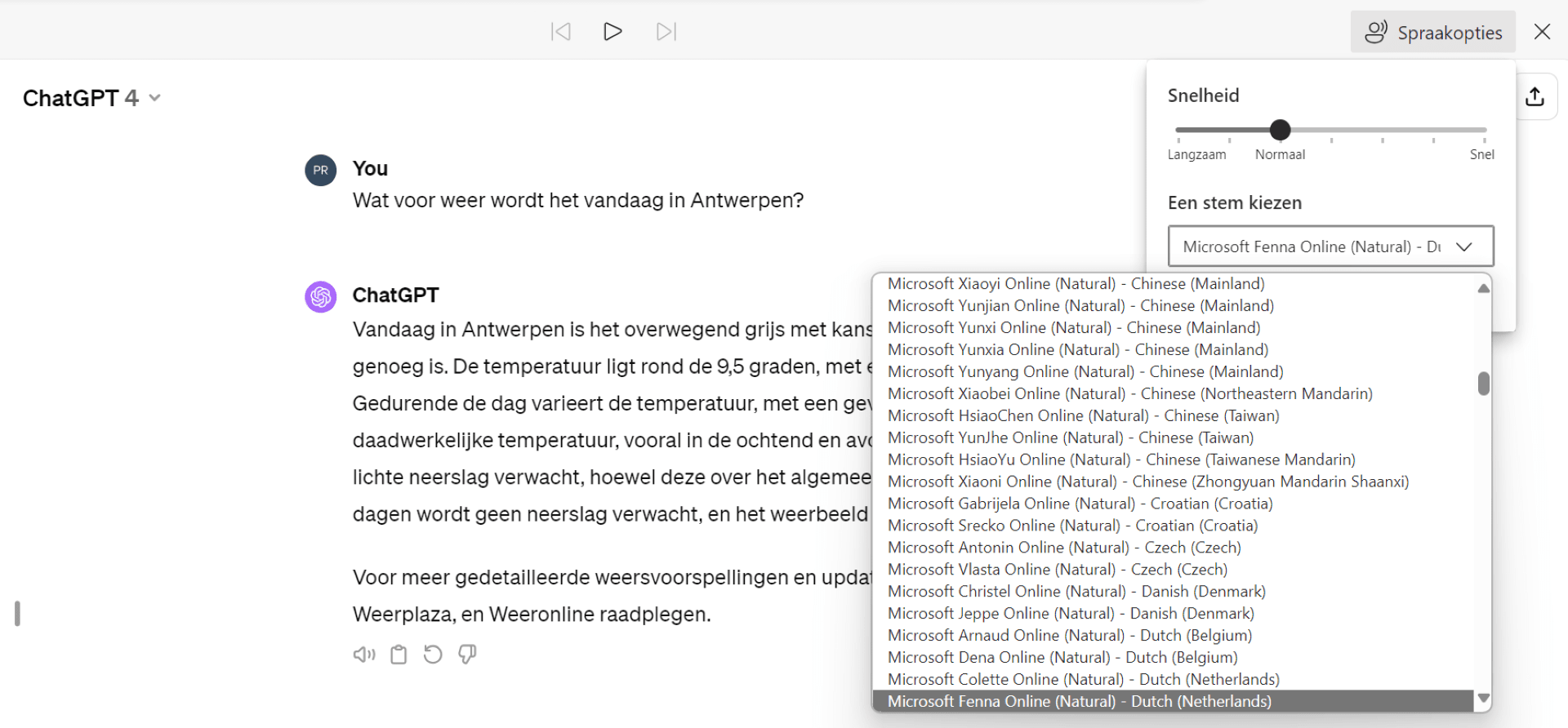
Task: Click the thumbs down feedback icon
Action: pos(467,655)
